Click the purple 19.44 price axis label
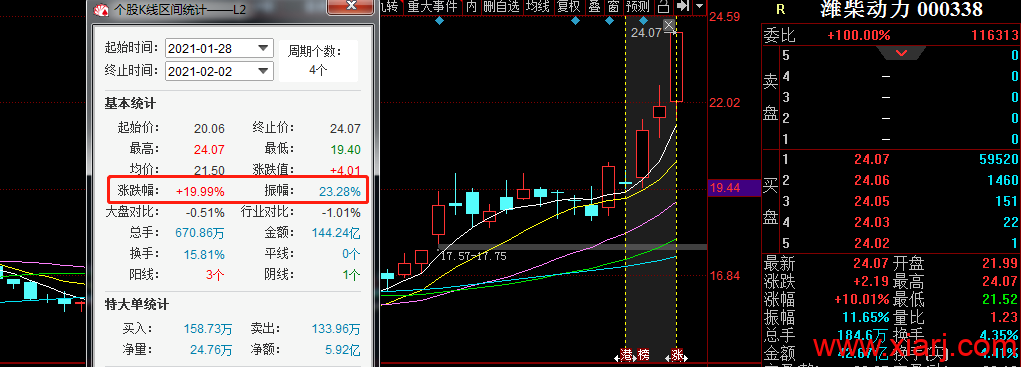Screen dimensions: 1021x367 click(x=732, y=188)
